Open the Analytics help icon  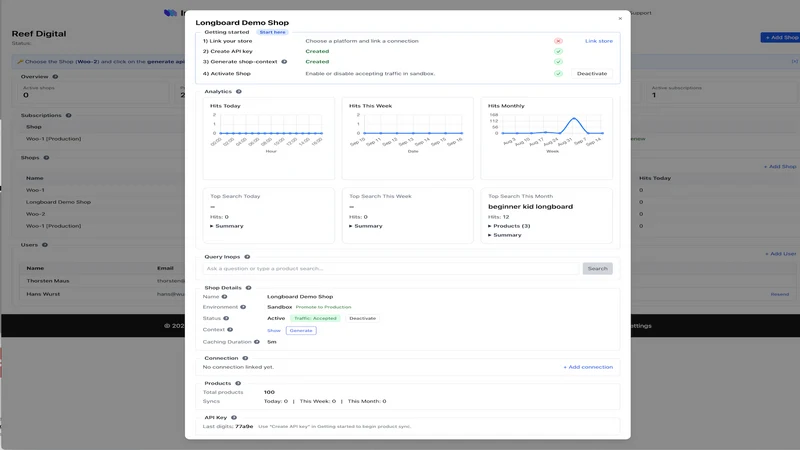coord(238,91)
